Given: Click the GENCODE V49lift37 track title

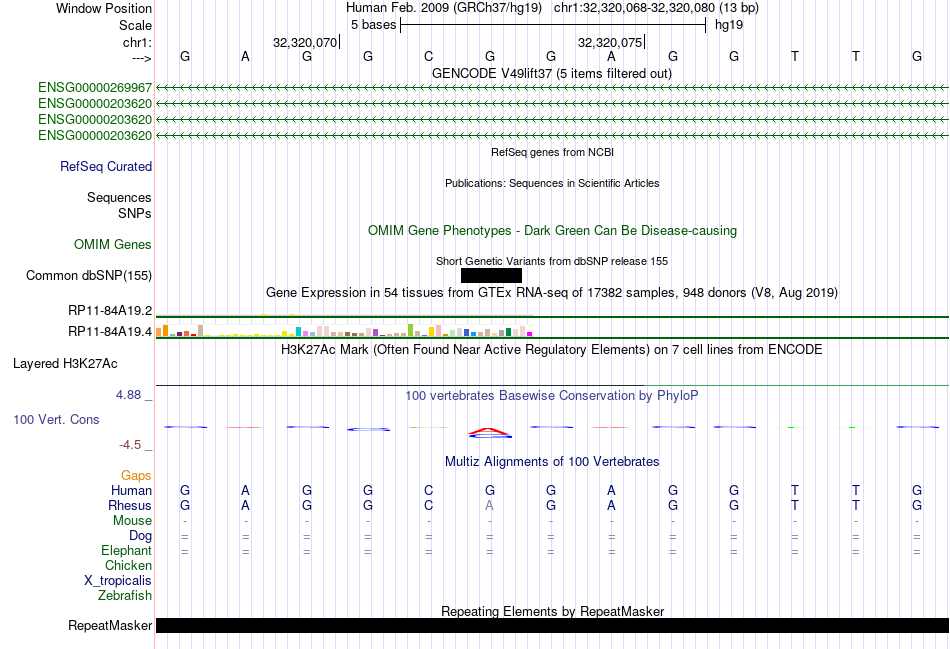Looking at the screenshot, I should coord(551,73).
